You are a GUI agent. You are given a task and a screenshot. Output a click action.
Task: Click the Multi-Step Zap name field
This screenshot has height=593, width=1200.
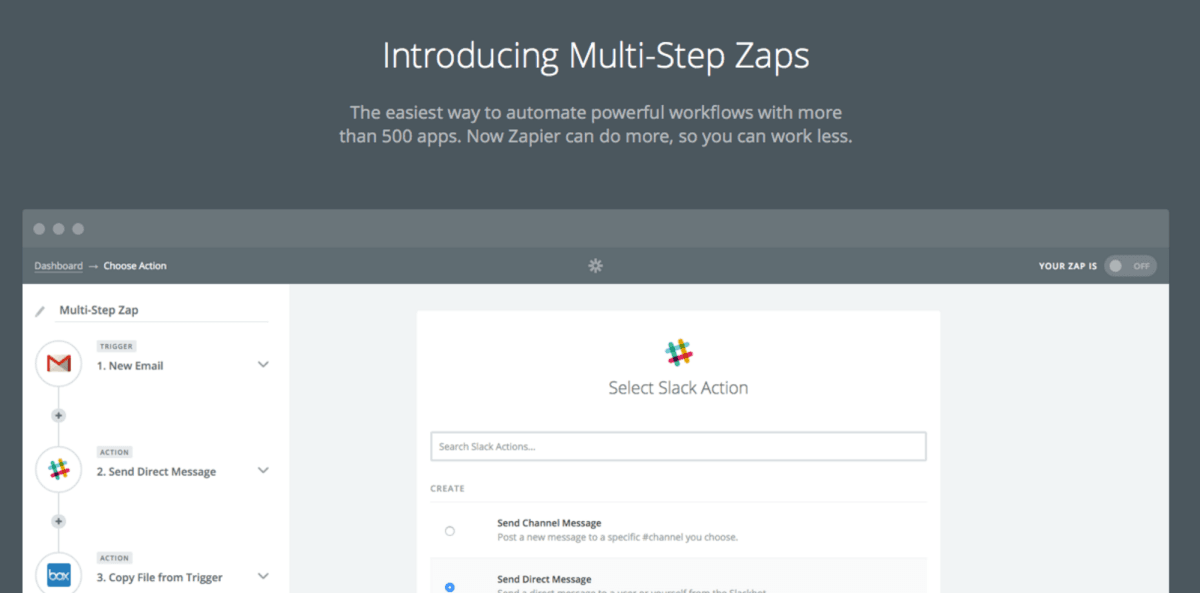163,311
